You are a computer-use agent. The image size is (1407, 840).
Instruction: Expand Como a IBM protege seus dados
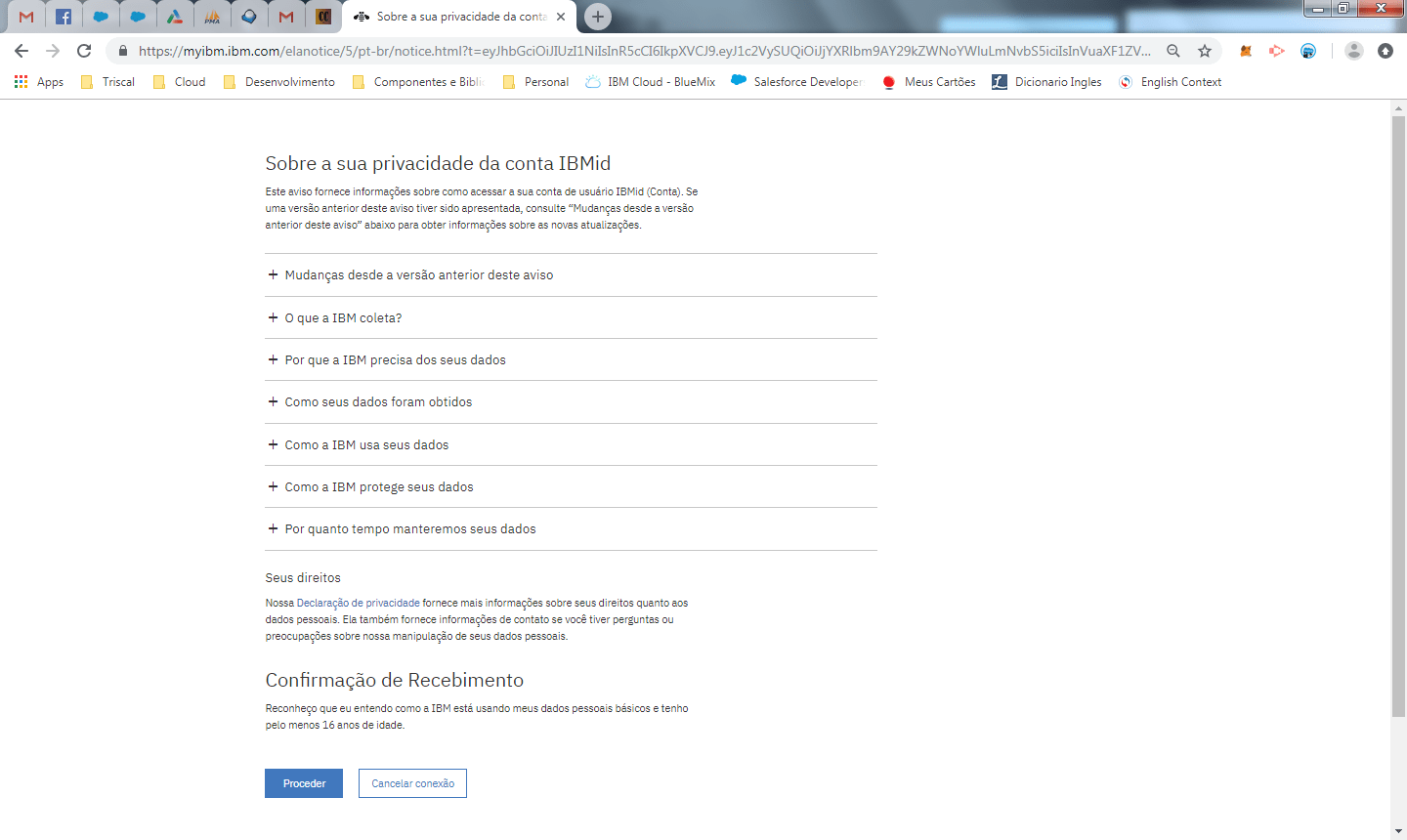[571, 486]
